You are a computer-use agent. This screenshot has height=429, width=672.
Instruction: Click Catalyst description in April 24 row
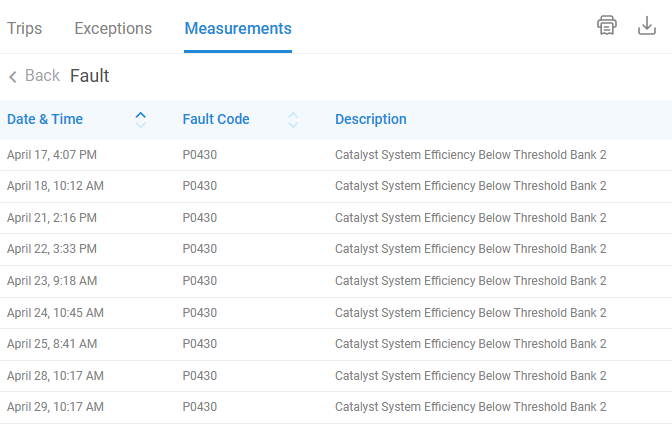pos(471,313)
